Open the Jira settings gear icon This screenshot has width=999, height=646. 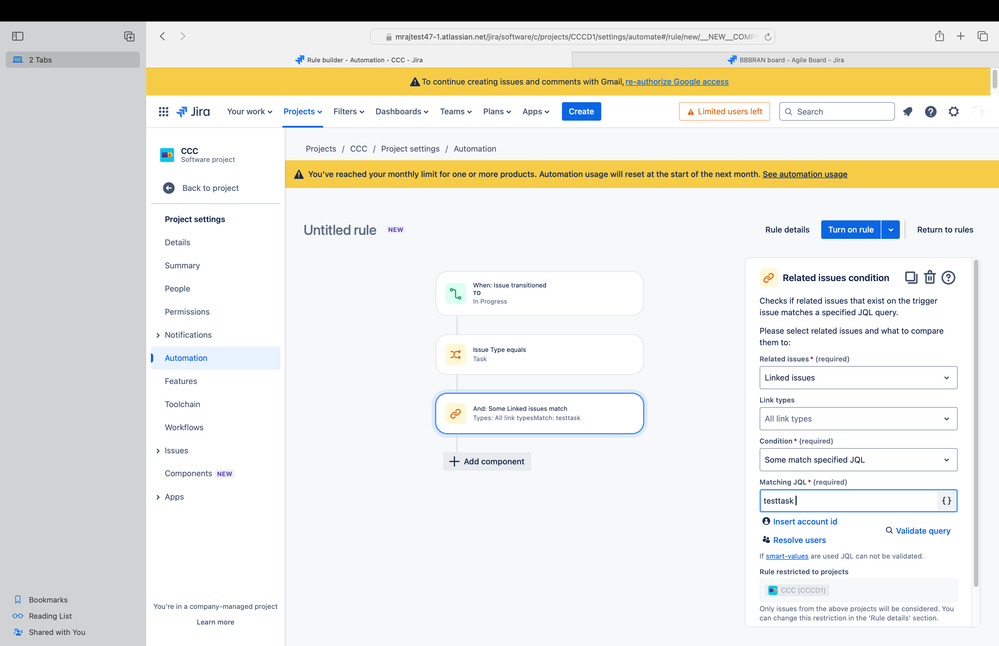tap(953, 111)
